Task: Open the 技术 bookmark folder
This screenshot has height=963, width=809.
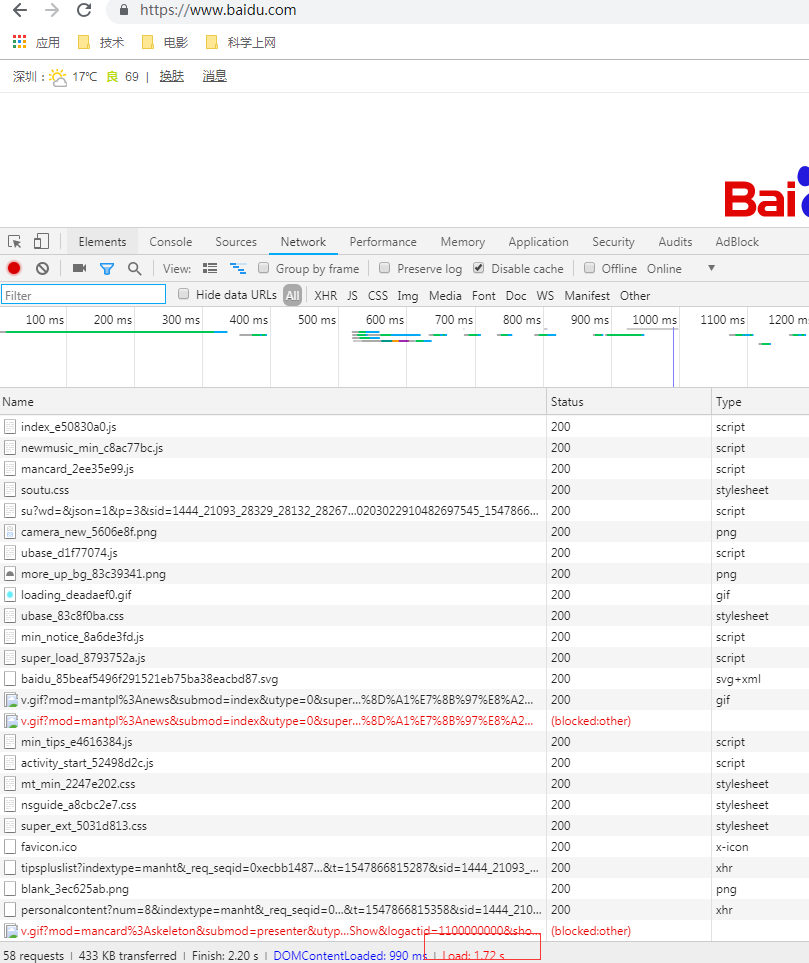Action: pyautogui.click(x=101, y=42)
